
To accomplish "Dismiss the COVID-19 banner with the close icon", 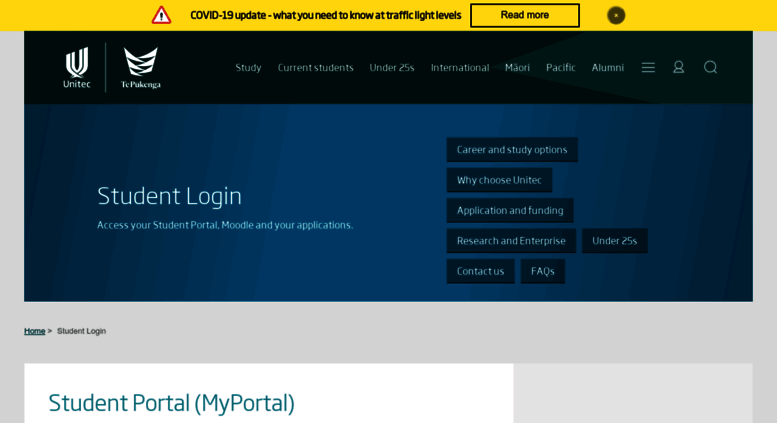I will 616,15.
